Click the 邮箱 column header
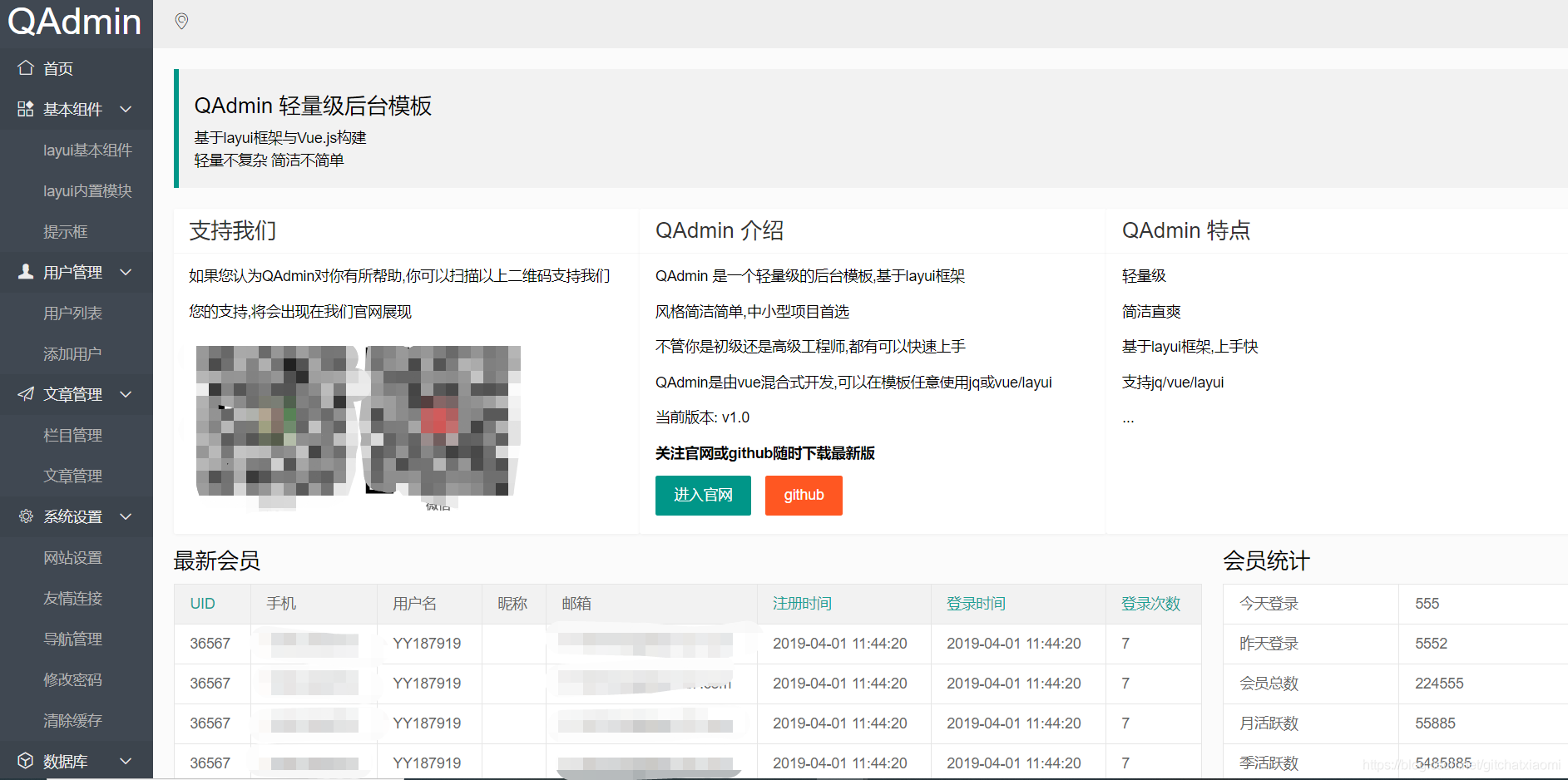Image resolution: width=1568 pixels, height=780 pixels. point(576,604)
